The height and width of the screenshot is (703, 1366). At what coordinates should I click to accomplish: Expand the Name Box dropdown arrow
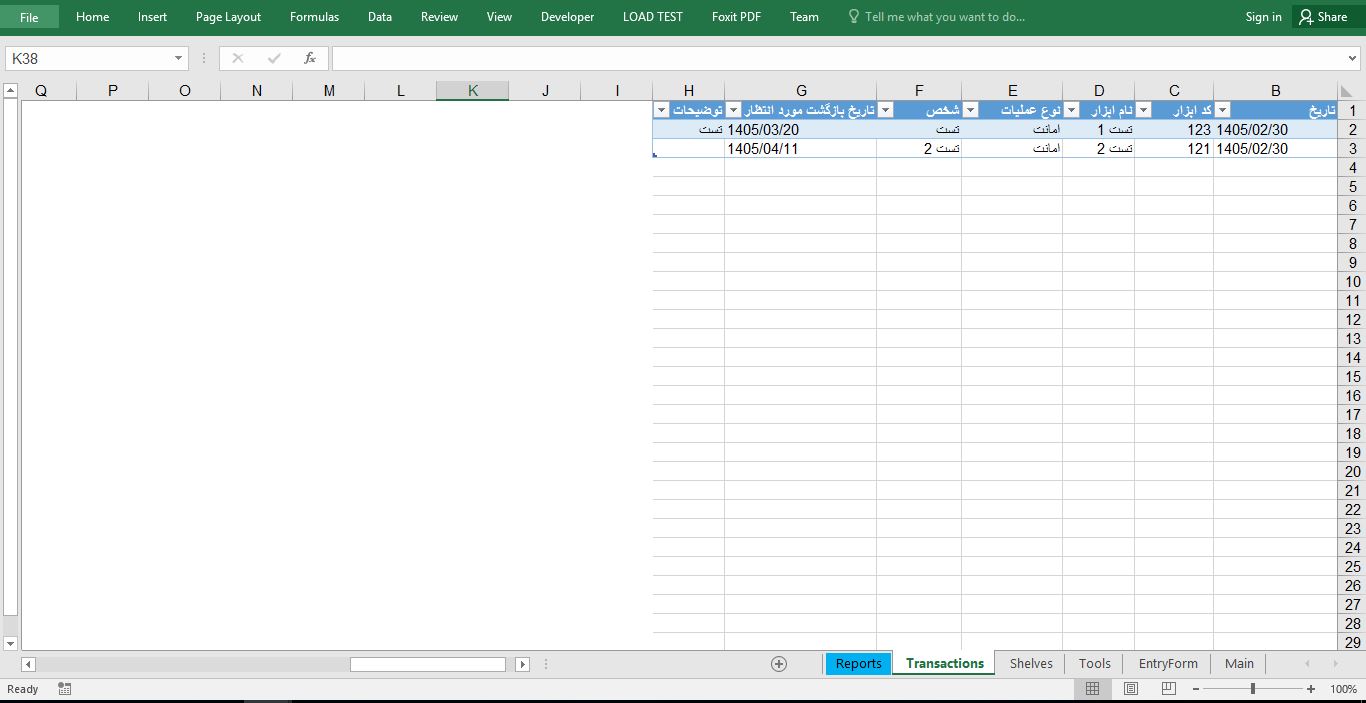179,59
